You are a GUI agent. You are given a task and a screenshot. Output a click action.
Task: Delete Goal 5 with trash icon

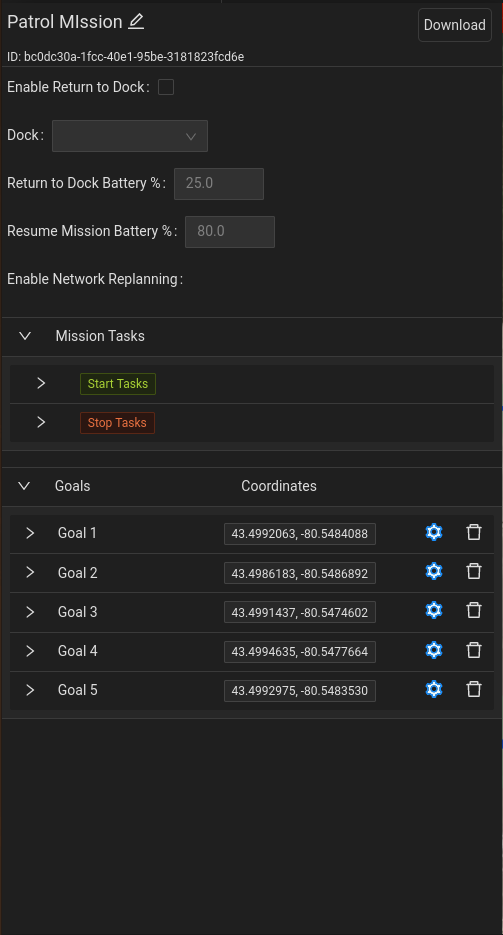click(474, 689)
